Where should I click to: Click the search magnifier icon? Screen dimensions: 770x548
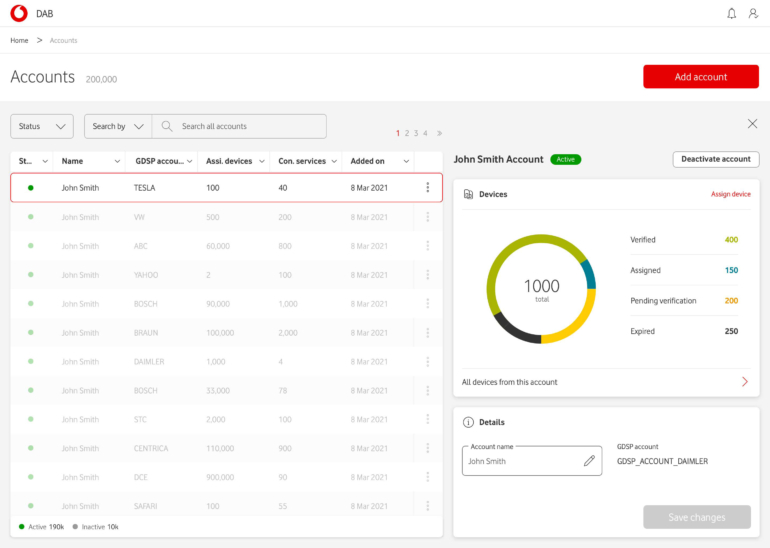pos(167,126)
